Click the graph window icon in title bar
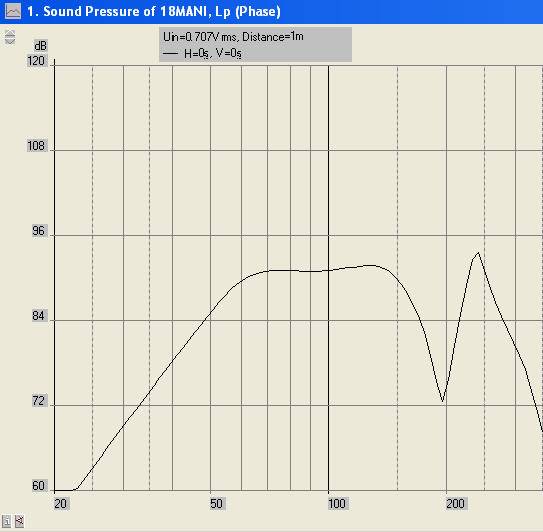The height and width of the screenshot is (532, 543). pos(13,11)
